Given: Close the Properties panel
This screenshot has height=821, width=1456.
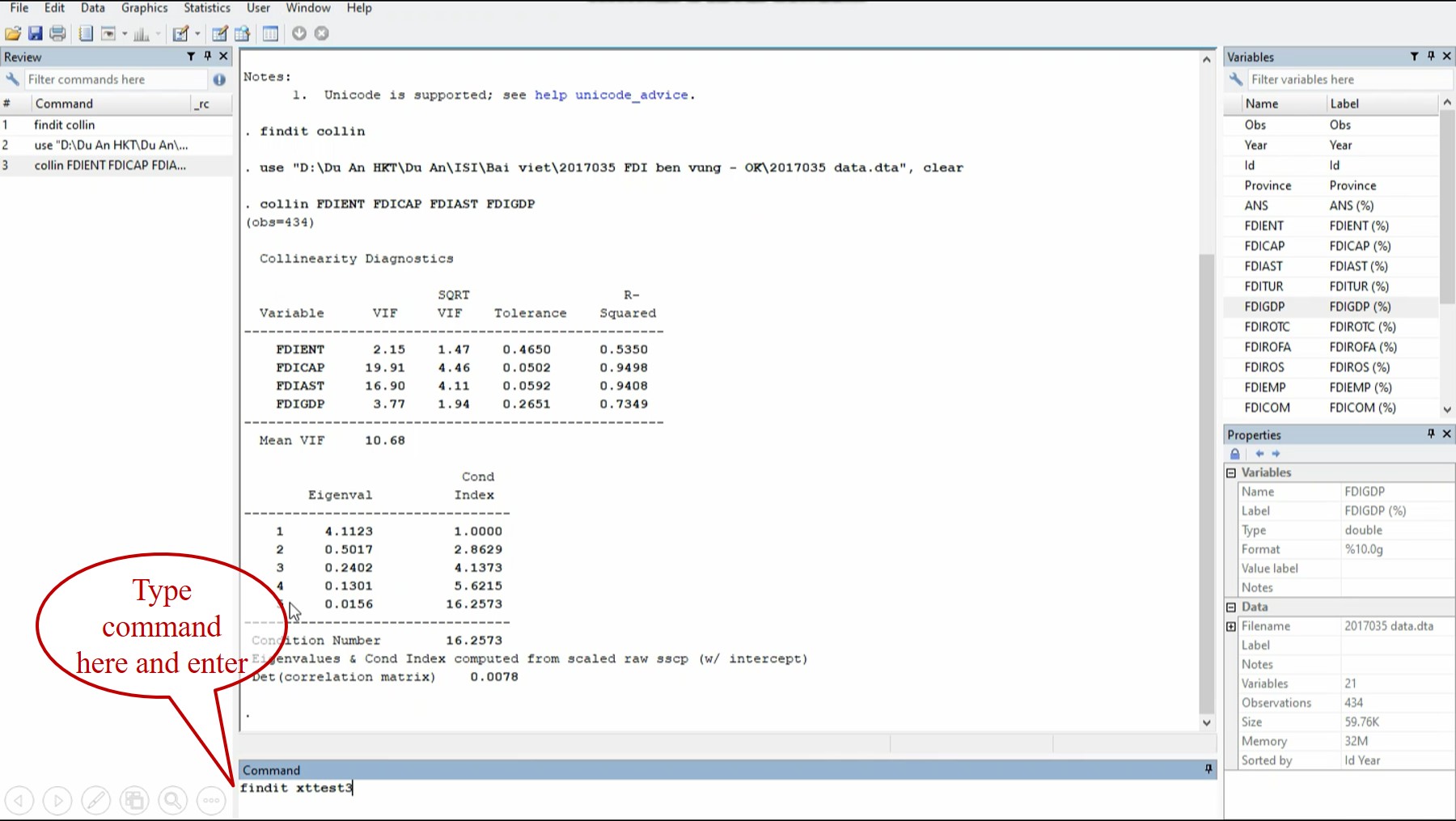Looking at the screenshot, I should (x=1447, y=434).
